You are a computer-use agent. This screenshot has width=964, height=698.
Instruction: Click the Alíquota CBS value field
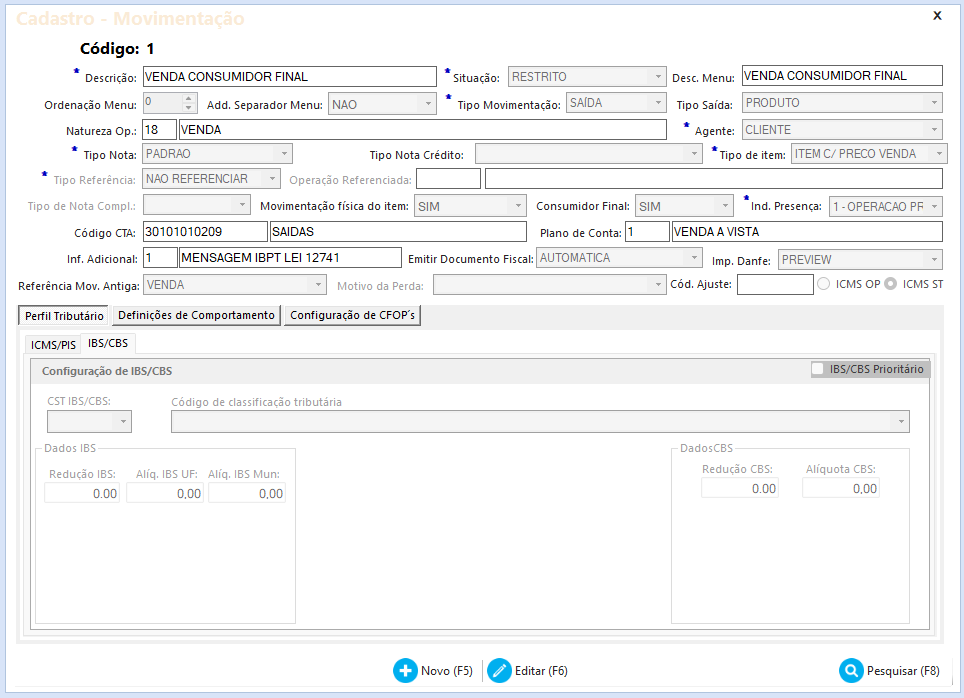pos(841,488)
